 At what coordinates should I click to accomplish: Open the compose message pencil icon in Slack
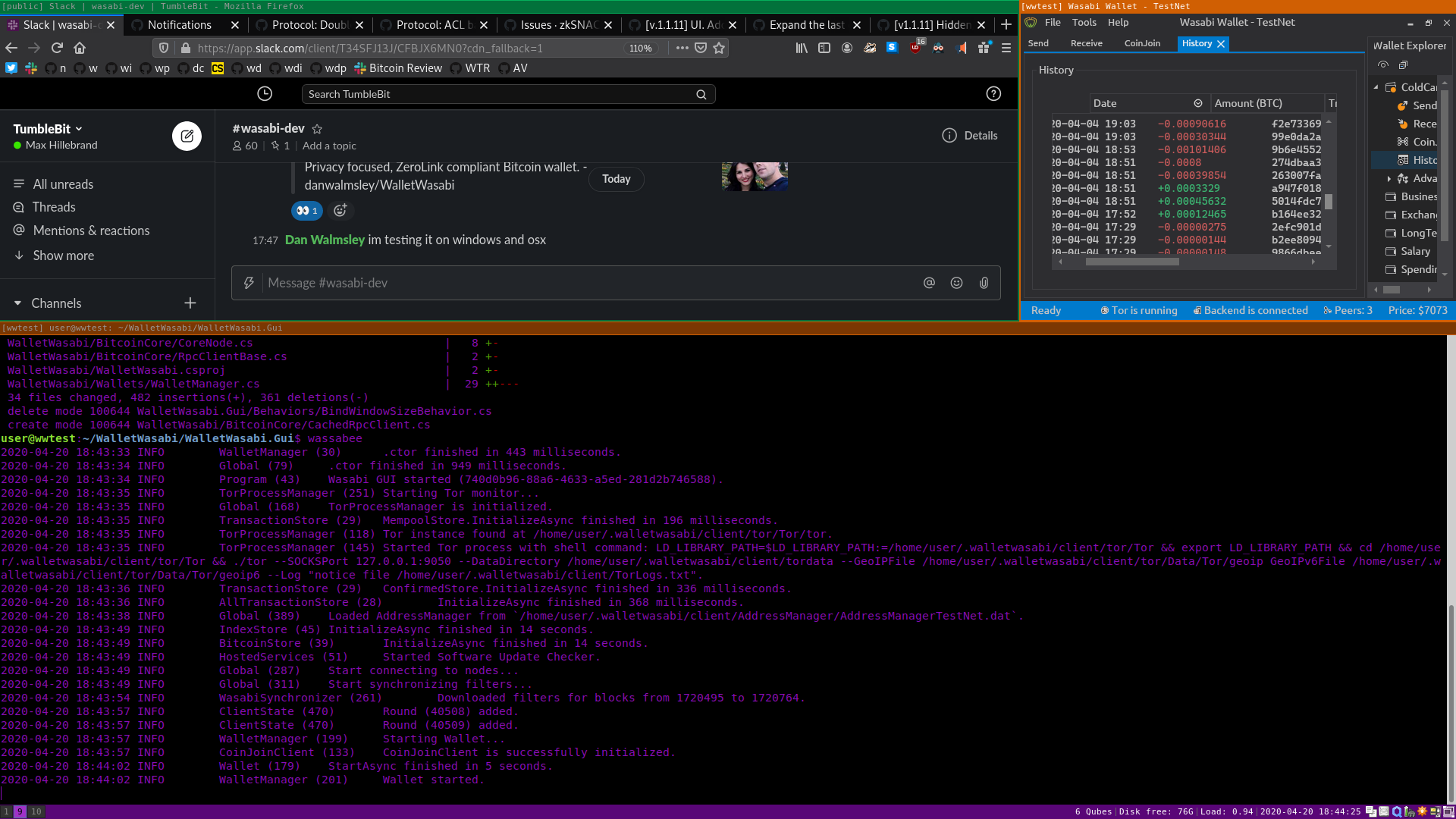(x=187, y=136)
